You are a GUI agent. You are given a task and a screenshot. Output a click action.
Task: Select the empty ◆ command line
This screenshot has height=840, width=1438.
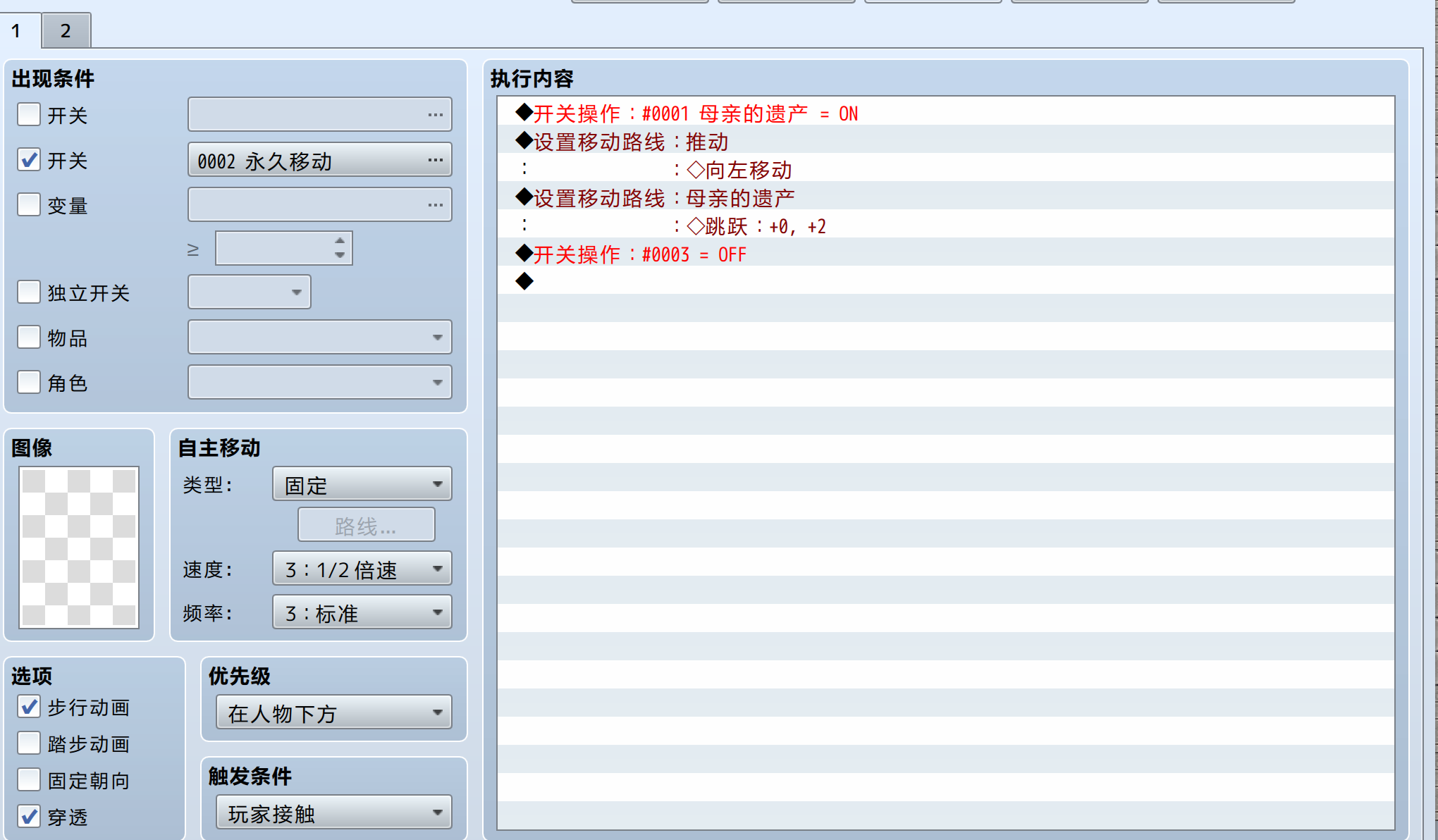(945, 281)
